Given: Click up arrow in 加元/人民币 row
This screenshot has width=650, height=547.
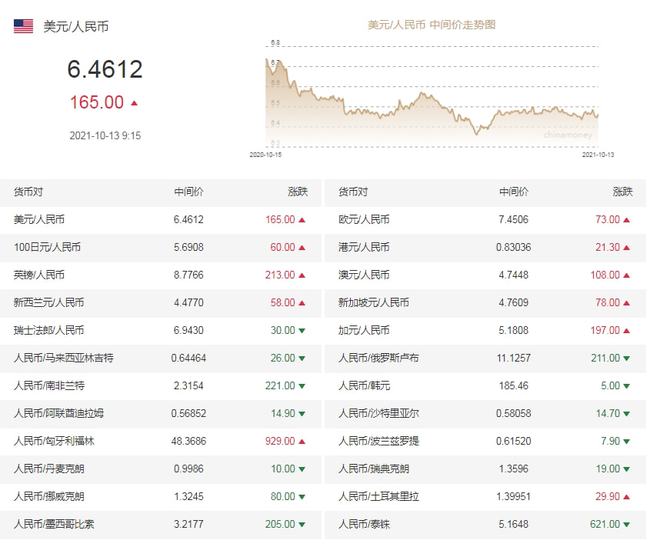Looking at the screenshot, I should [x=626, y=331].
